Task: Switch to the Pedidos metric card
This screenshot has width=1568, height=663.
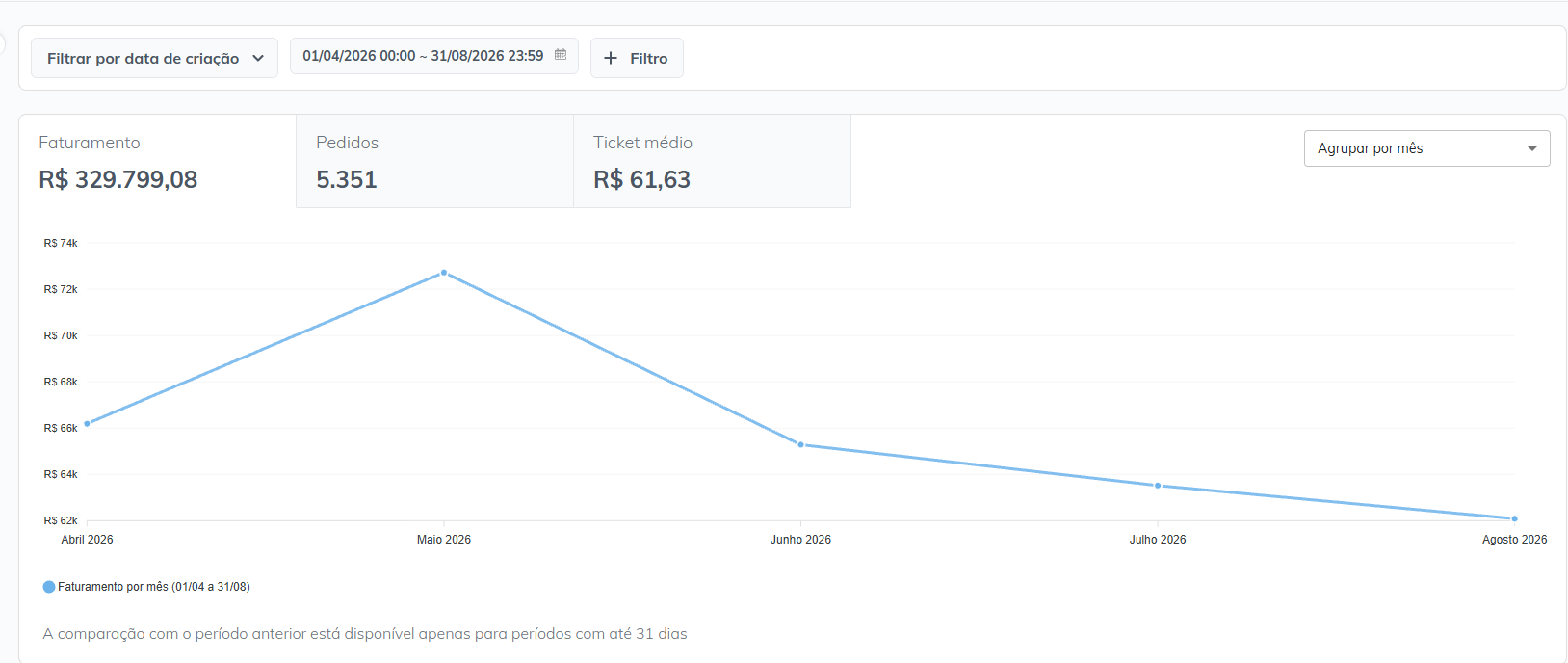Action: (x=434, y=161)
